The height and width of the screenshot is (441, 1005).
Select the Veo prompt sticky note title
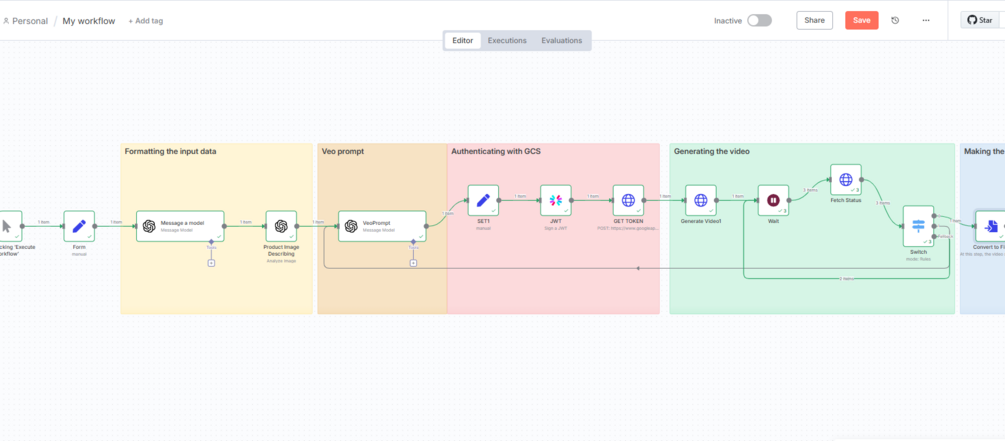[x=345, y=152]
